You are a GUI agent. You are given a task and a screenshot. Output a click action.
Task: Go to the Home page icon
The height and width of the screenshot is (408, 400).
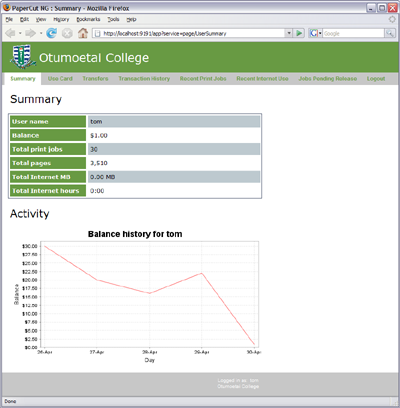83,33
